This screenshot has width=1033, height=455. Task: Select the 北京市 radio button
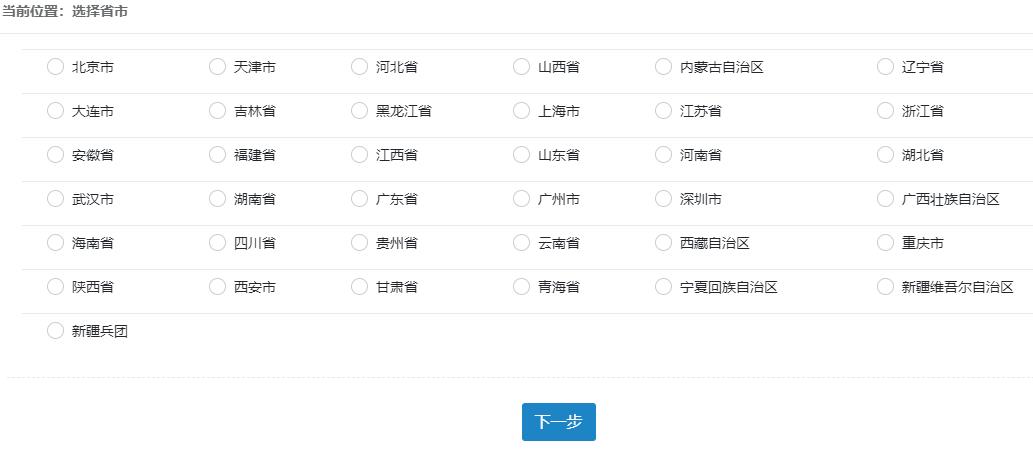pos(55,67)
